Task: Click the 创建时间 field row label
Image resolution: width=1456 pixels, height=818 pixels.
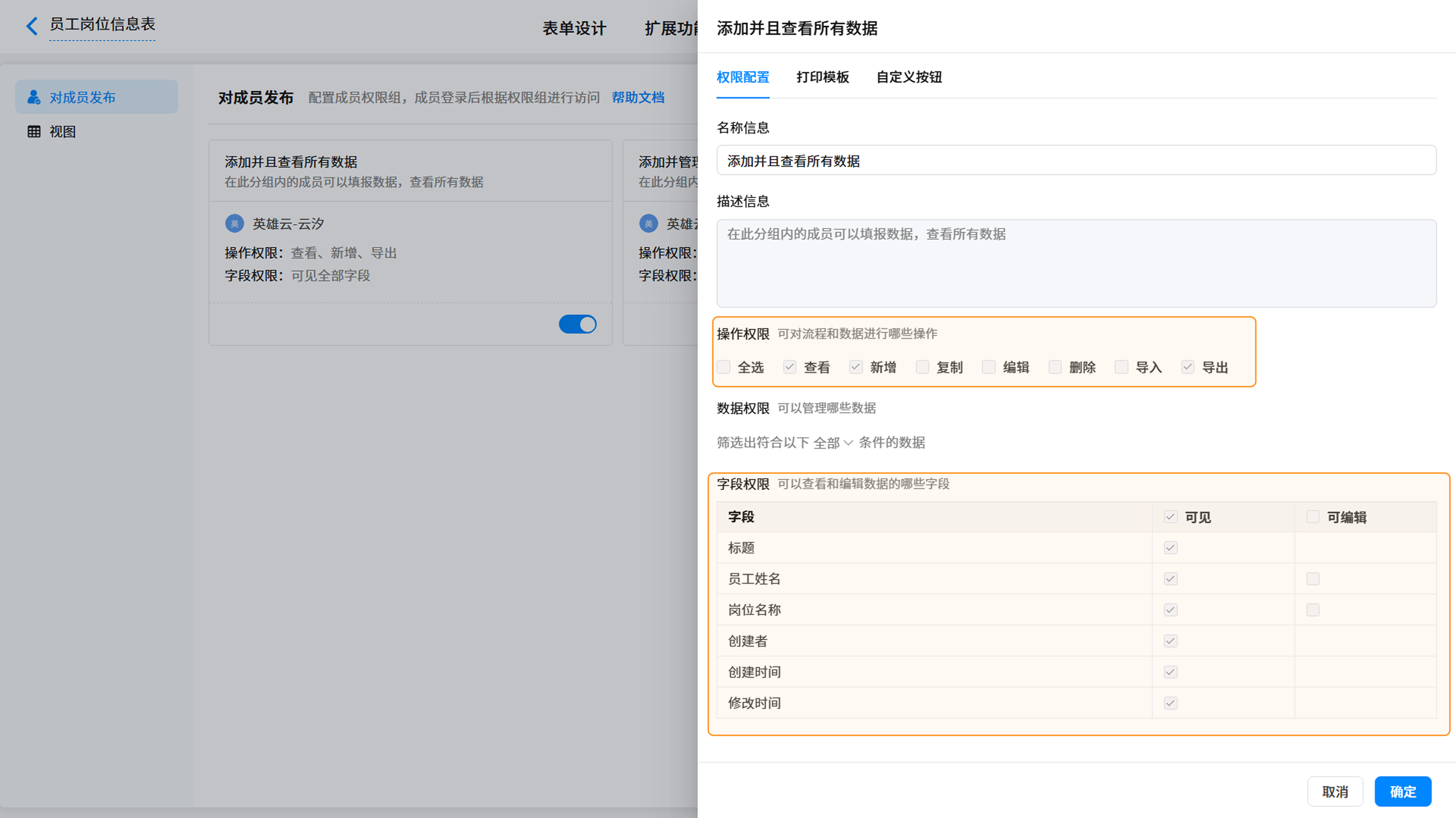Action: tap(754, 672)
